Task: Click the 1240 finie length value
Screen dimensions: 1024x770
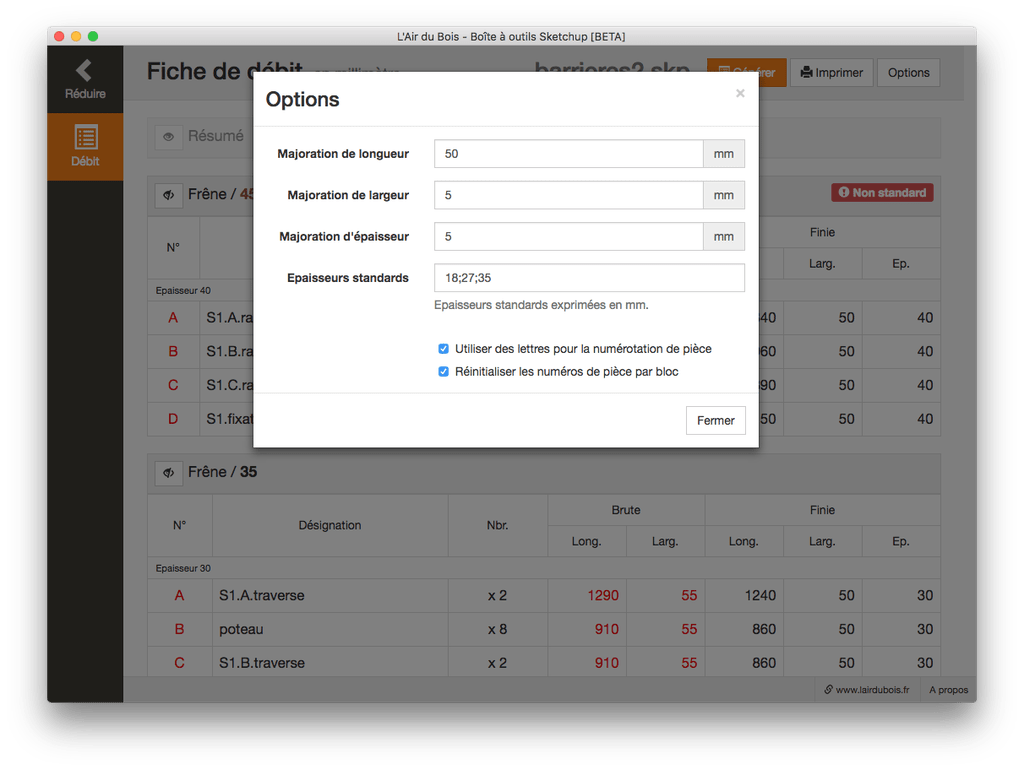Action: coord(760,596)
